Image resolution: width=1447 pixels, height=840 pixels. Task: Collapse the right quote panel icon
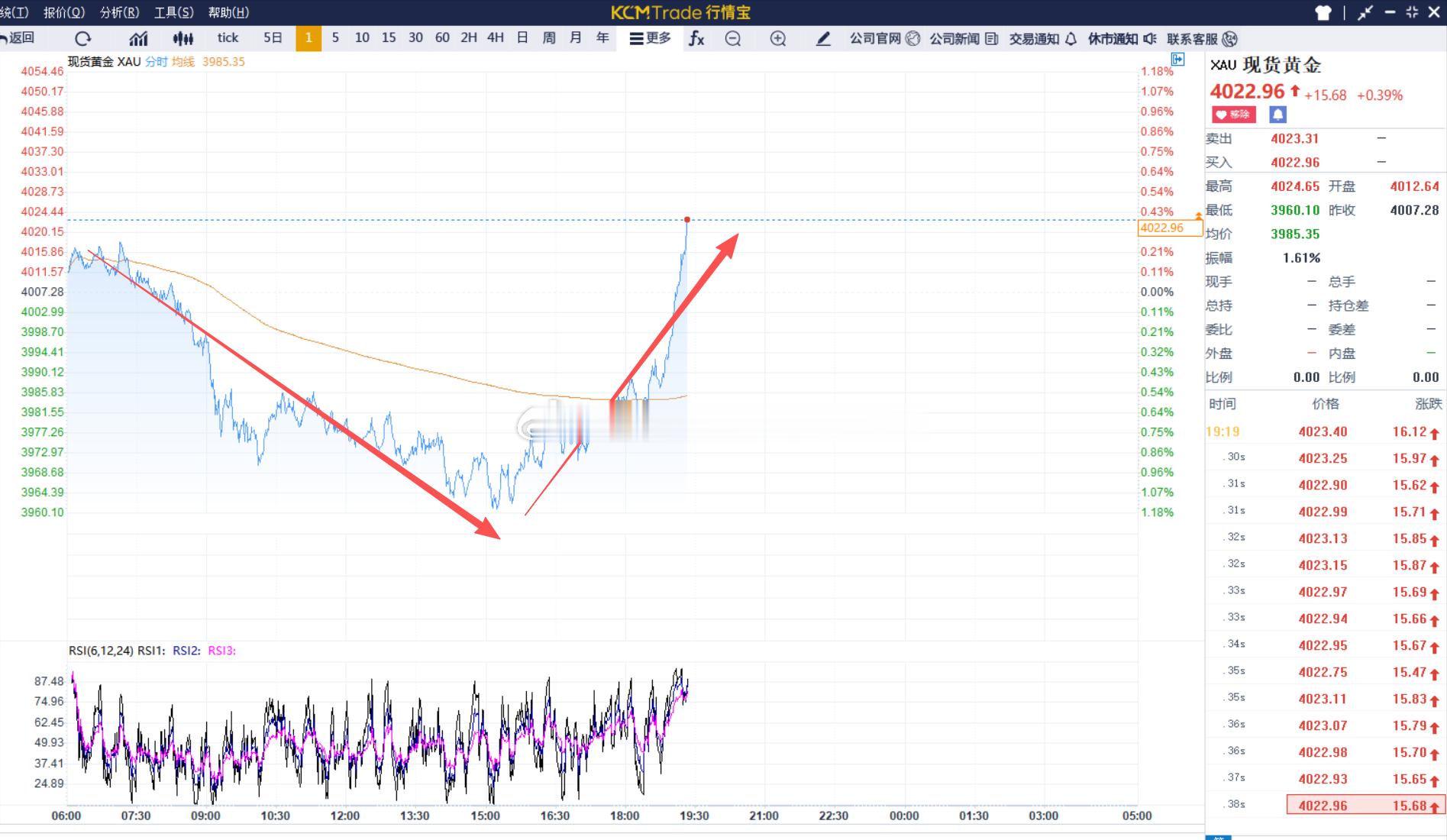[1178, 60]
